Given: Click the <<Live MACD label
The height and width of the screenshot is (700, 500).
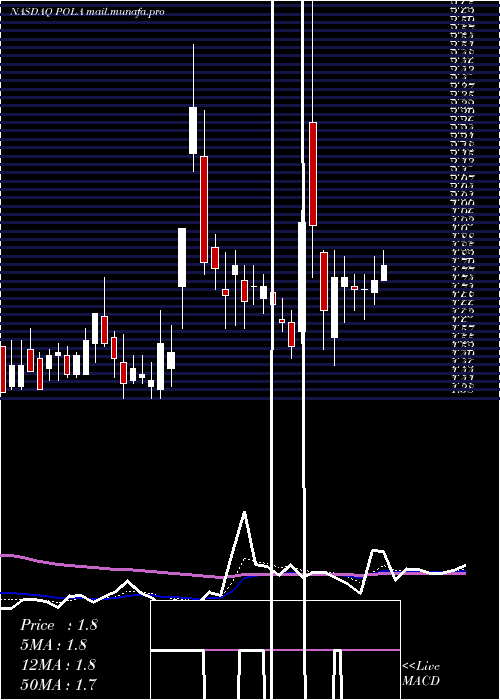Looking at the screenshot, I should pos(421,674).
